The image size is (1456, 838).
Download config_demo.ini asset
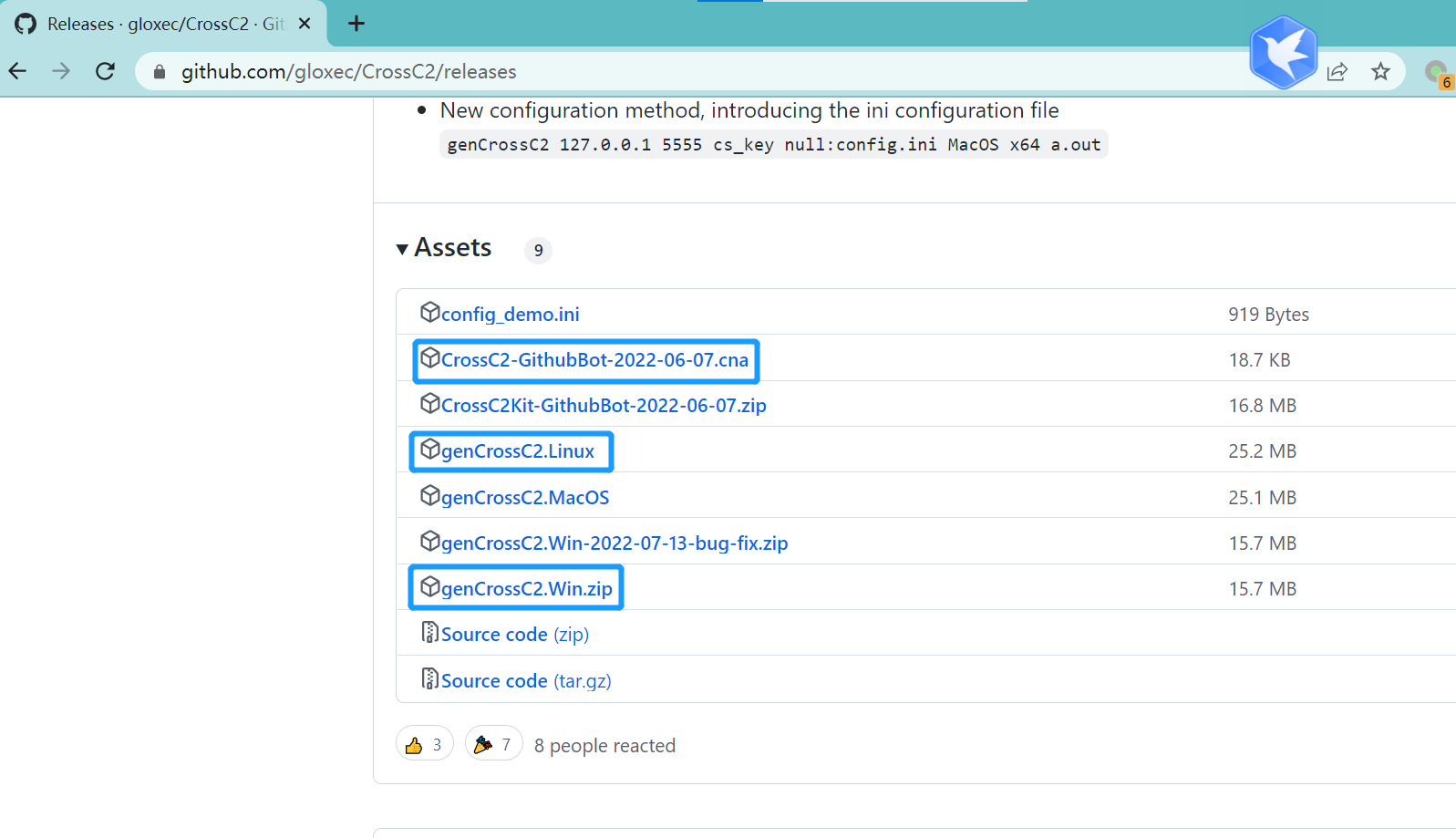[511, 315]
